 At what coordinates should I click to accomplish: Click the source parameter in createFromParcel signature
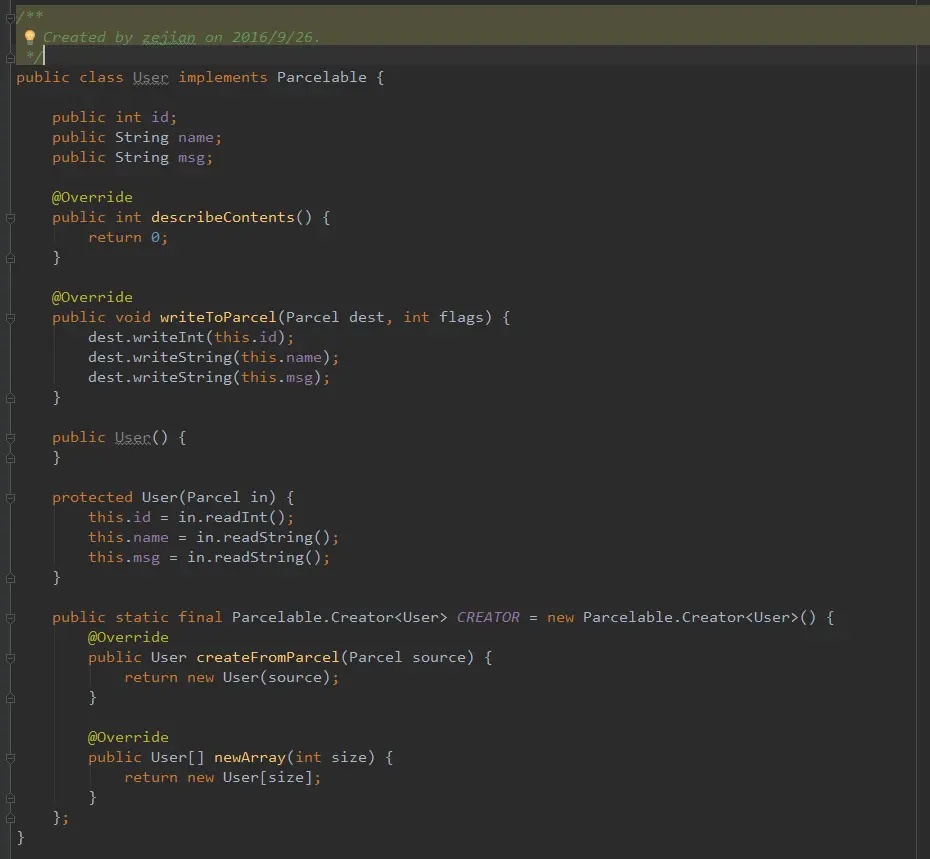tap(439, 658)
